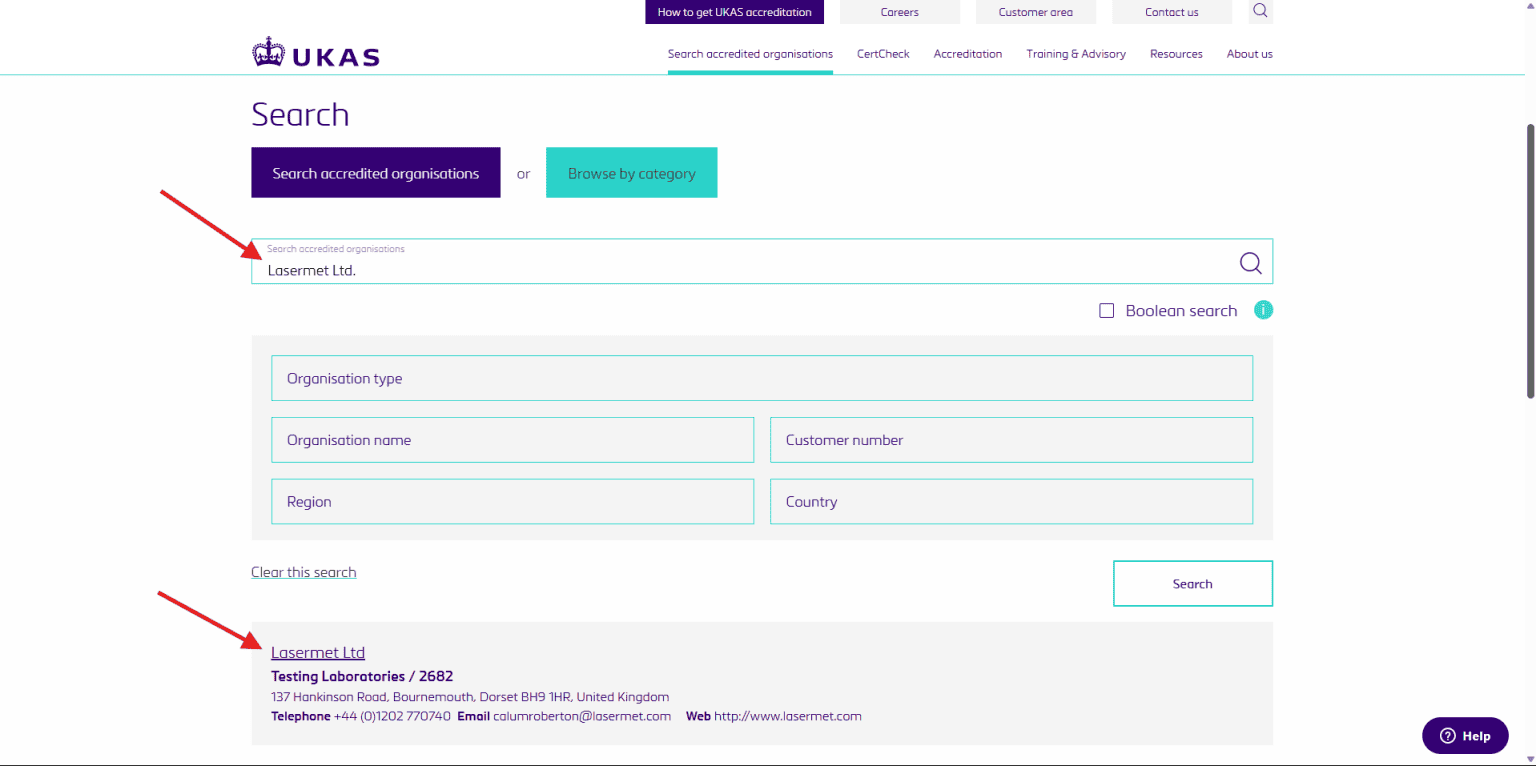Click the calumroberton@lasermet.com email address

click(x=582, y=716)
